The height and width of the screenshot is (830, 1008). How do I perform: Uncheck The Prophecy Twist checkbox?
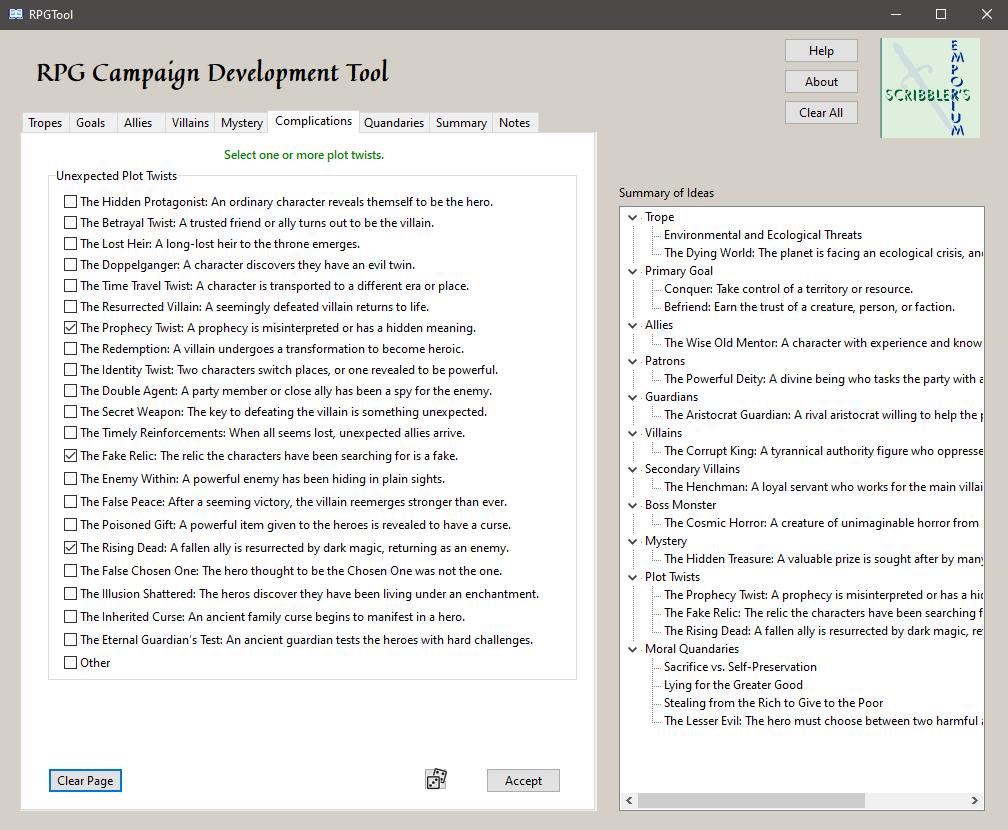pos(70,328)
